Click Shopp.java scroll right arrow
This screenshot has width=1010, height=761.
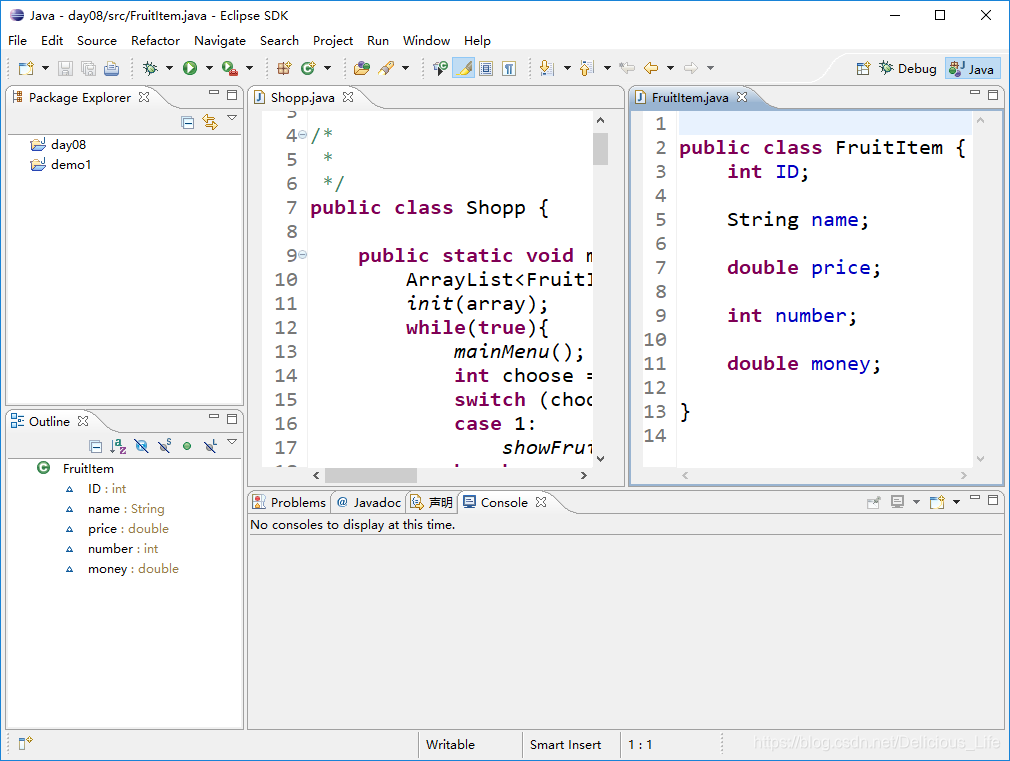tap(584, 476)
